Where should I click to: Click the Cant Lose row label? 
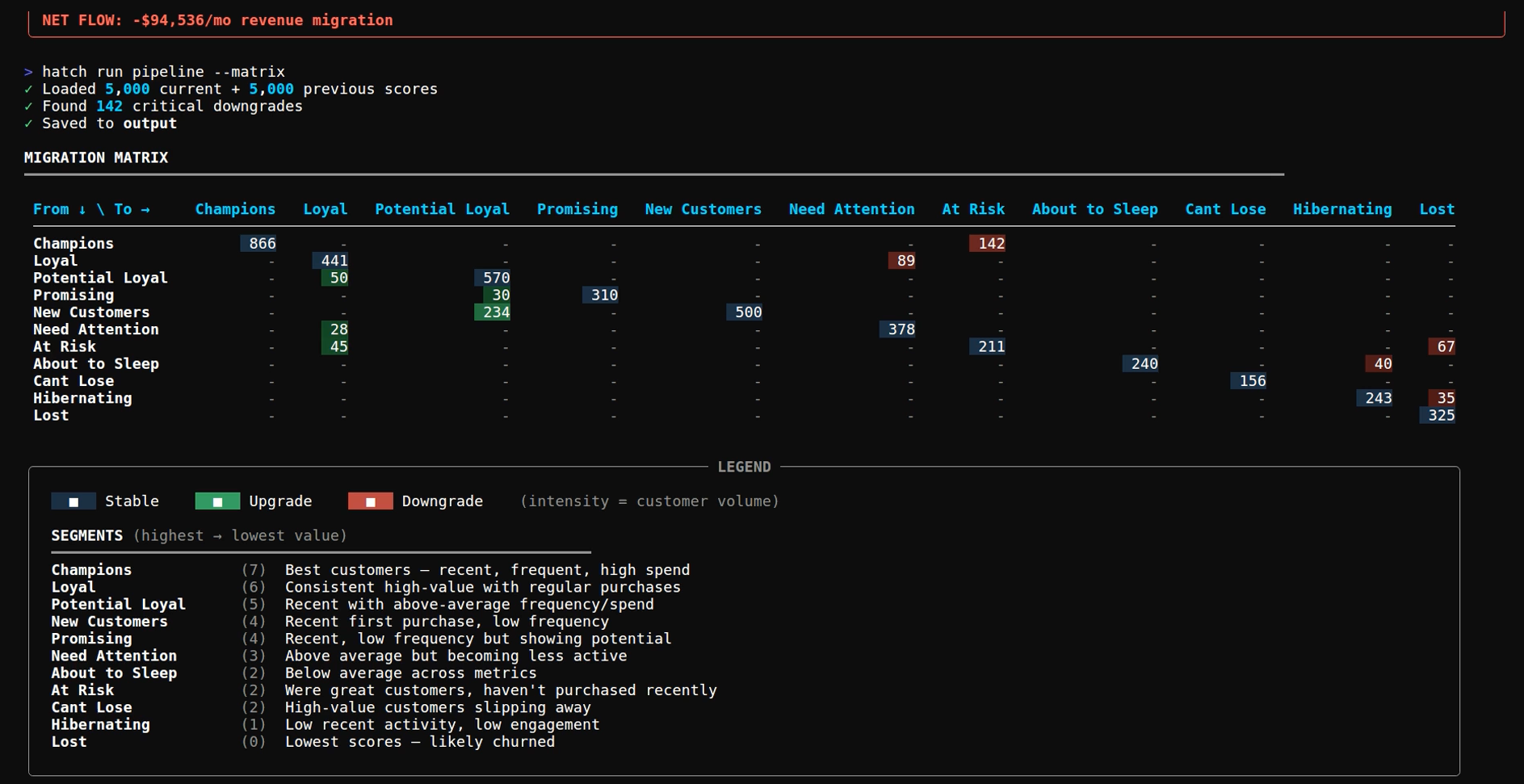tap(73, 381)
